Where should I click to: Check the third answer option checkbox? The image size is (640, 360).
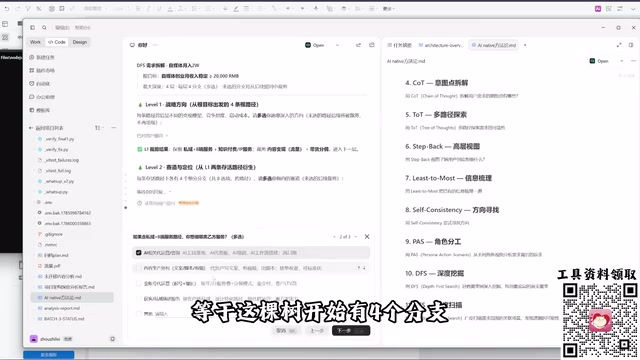click(x=139, y=283)
